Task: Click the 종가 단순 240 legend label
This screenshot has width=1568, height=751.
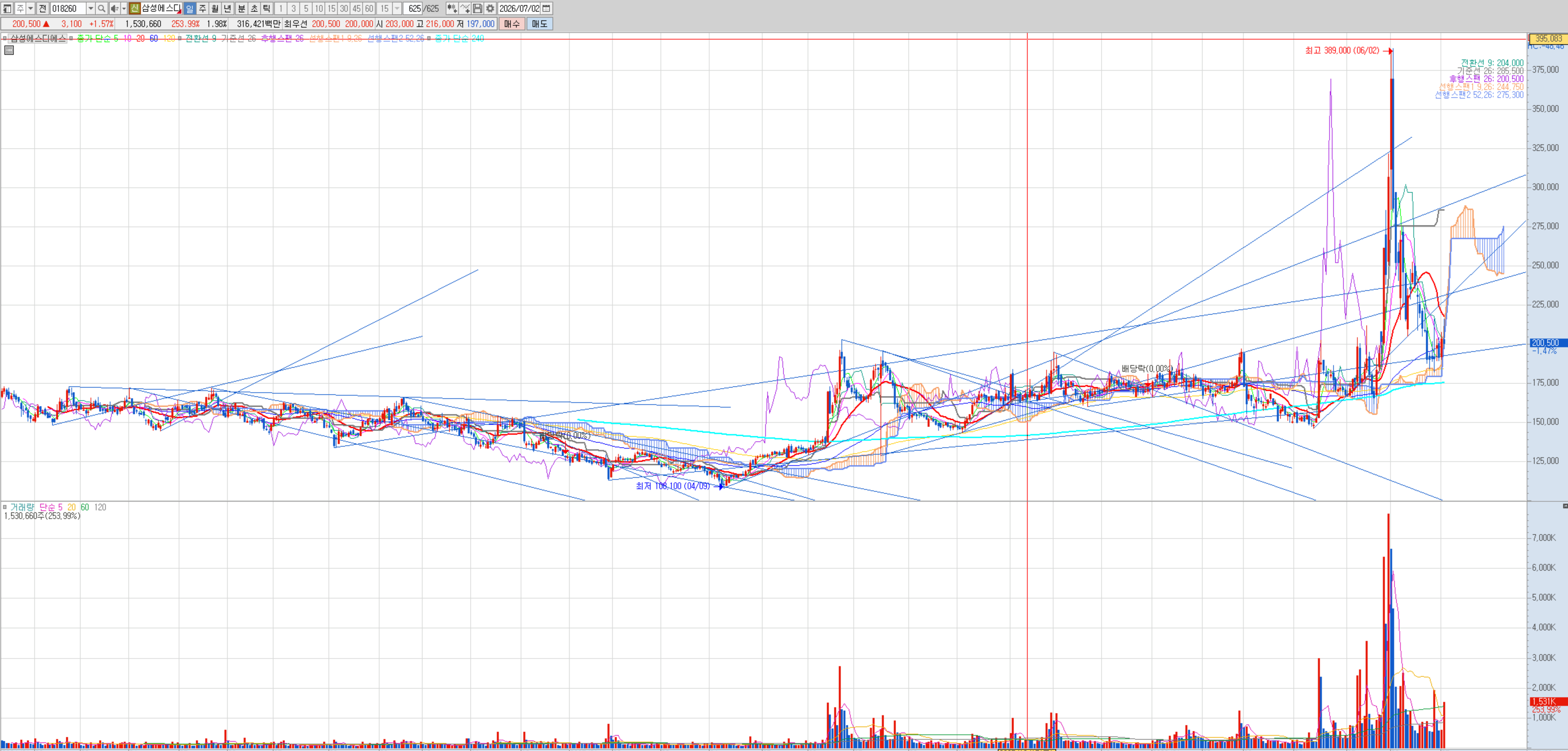Action: tap(459, 38)
